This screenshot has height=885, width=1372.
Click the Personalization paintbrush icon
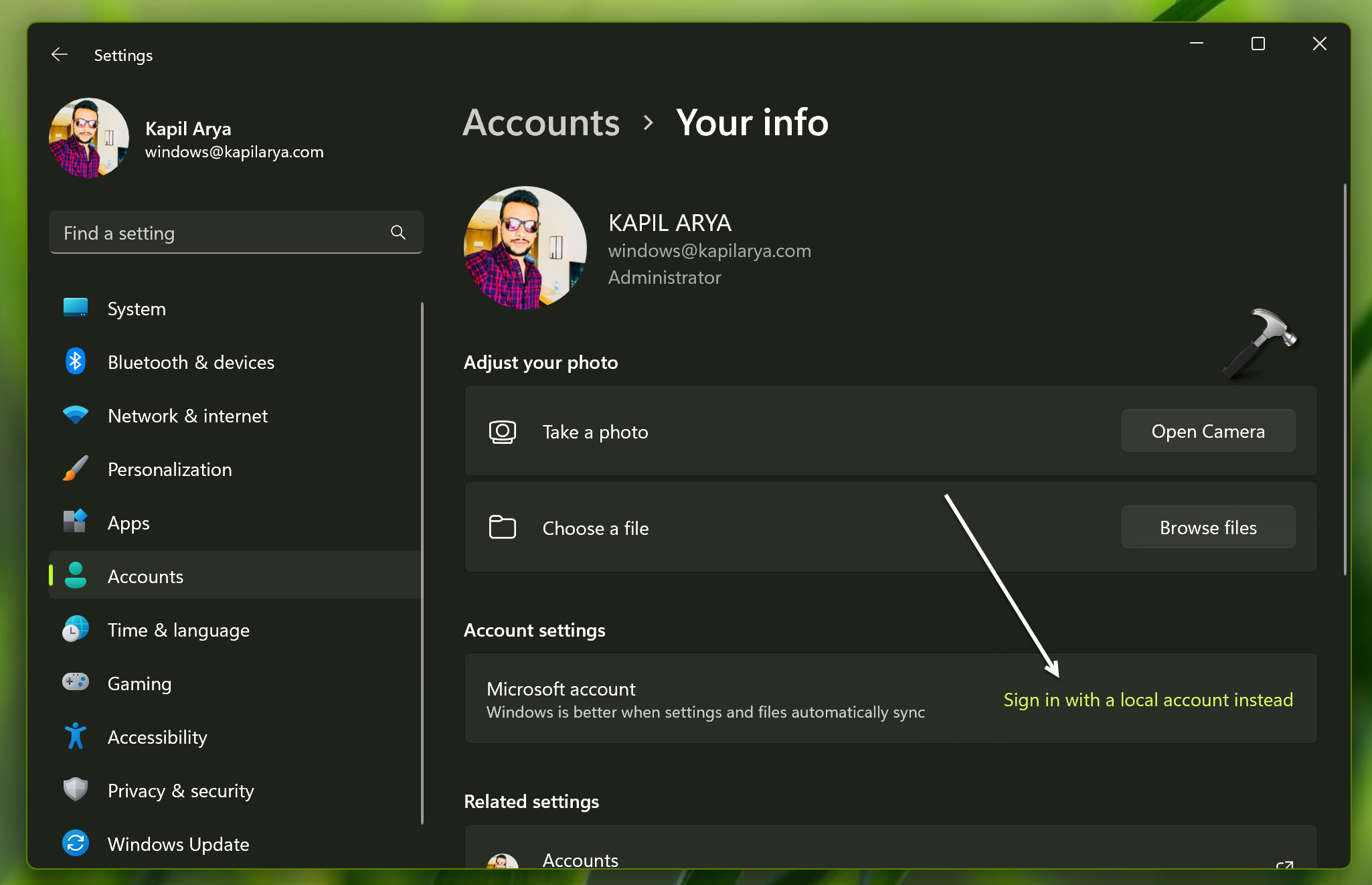pos(76,469)
